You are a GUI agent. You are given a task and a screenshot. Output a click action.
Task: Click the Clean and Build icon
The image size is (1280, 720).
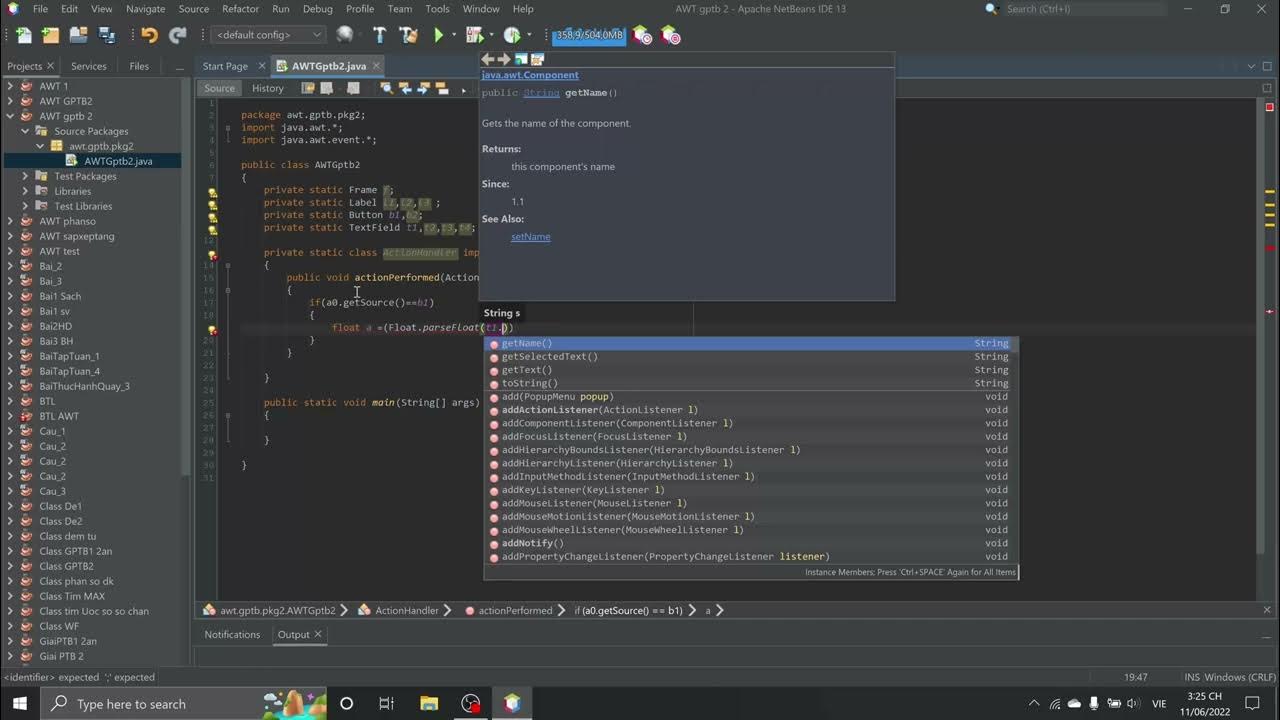click(x=408, y=35)
